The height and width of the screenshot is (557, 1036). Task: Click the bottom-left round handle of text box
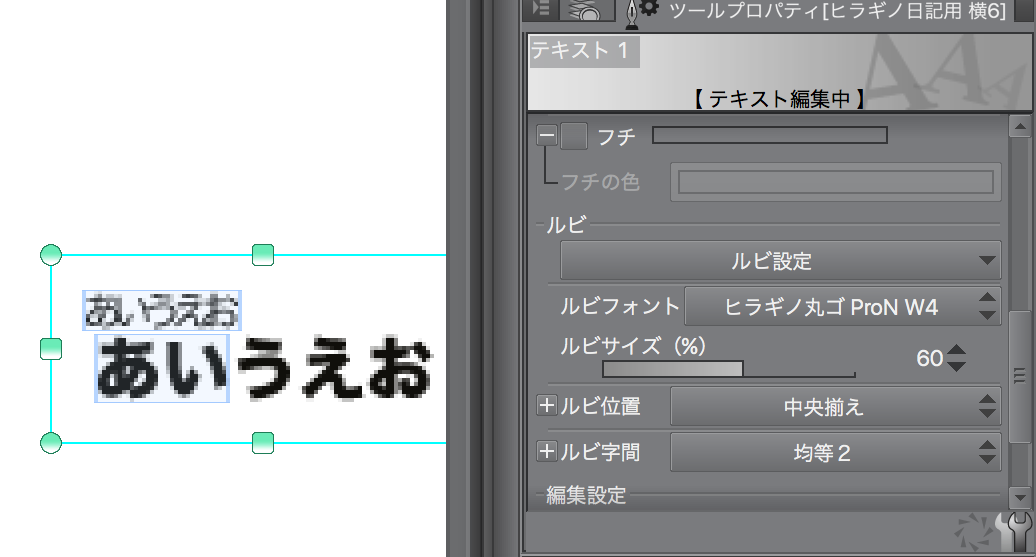click(x=51, y=443)
